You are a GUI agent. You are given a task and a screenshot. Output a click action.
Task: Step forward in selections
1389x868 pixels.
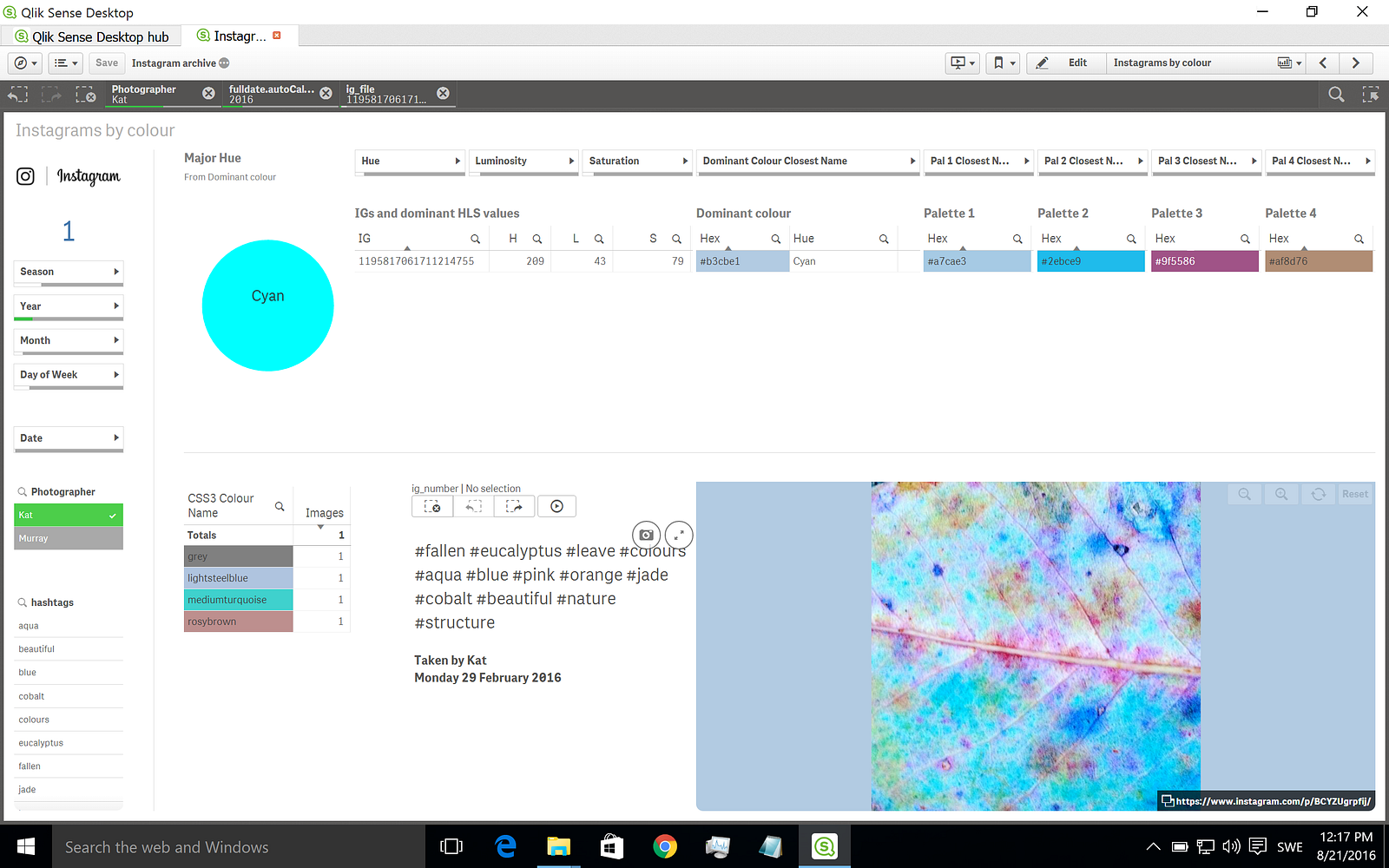click(51, 95)
